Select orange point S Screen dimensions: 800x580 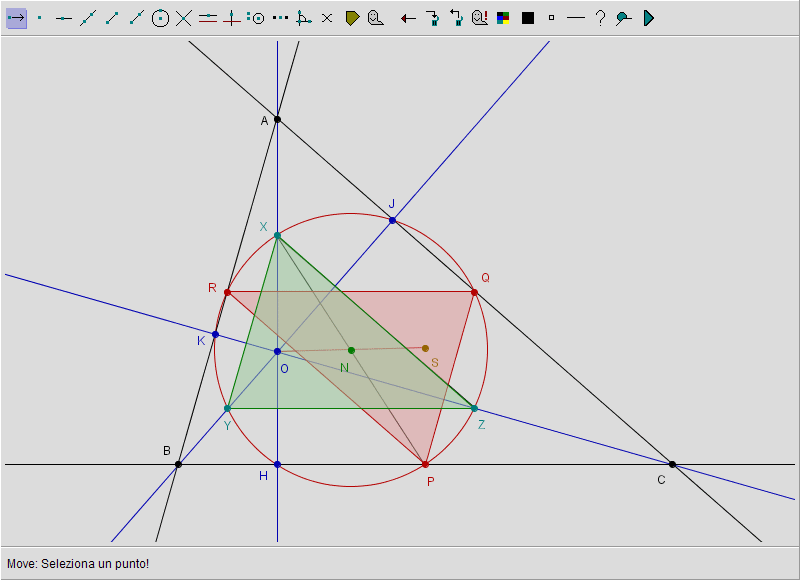(x=426, y=348)
